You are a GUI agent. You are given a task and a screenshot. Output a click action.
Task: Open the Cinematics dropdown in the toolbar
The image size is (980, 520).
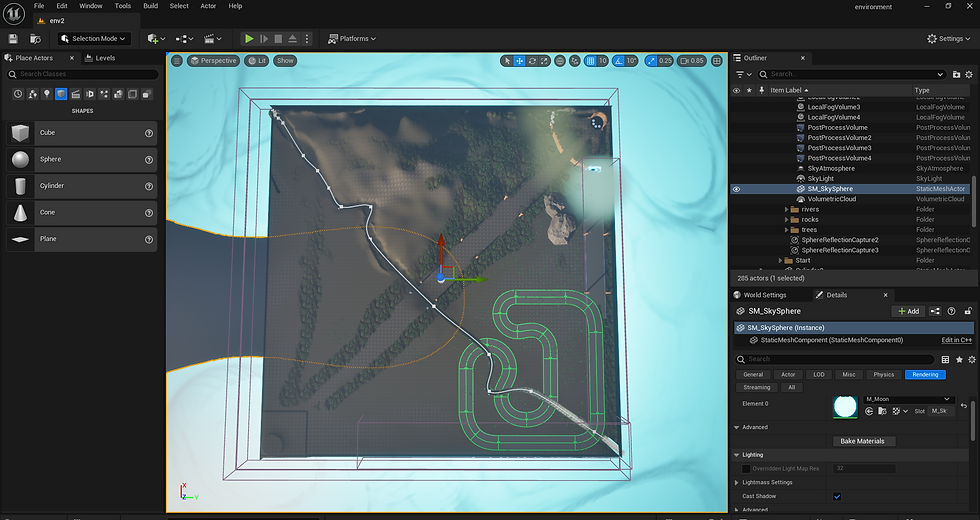click(x=212, y=39)
